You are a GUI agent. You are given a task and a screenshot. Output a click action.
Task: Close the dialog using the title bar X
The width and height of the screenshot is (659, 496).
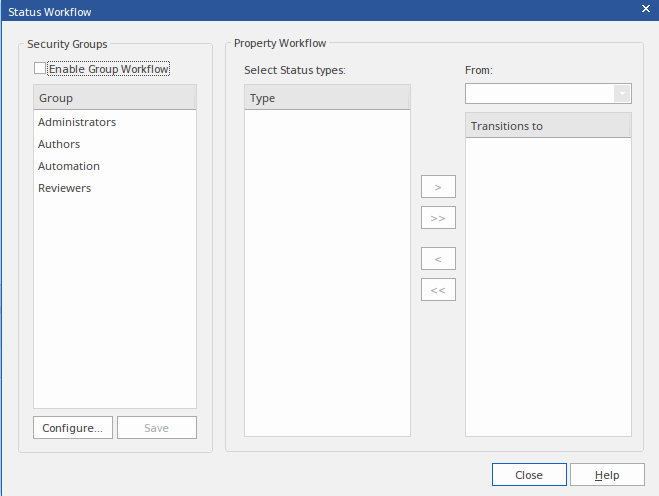[645, 9]
